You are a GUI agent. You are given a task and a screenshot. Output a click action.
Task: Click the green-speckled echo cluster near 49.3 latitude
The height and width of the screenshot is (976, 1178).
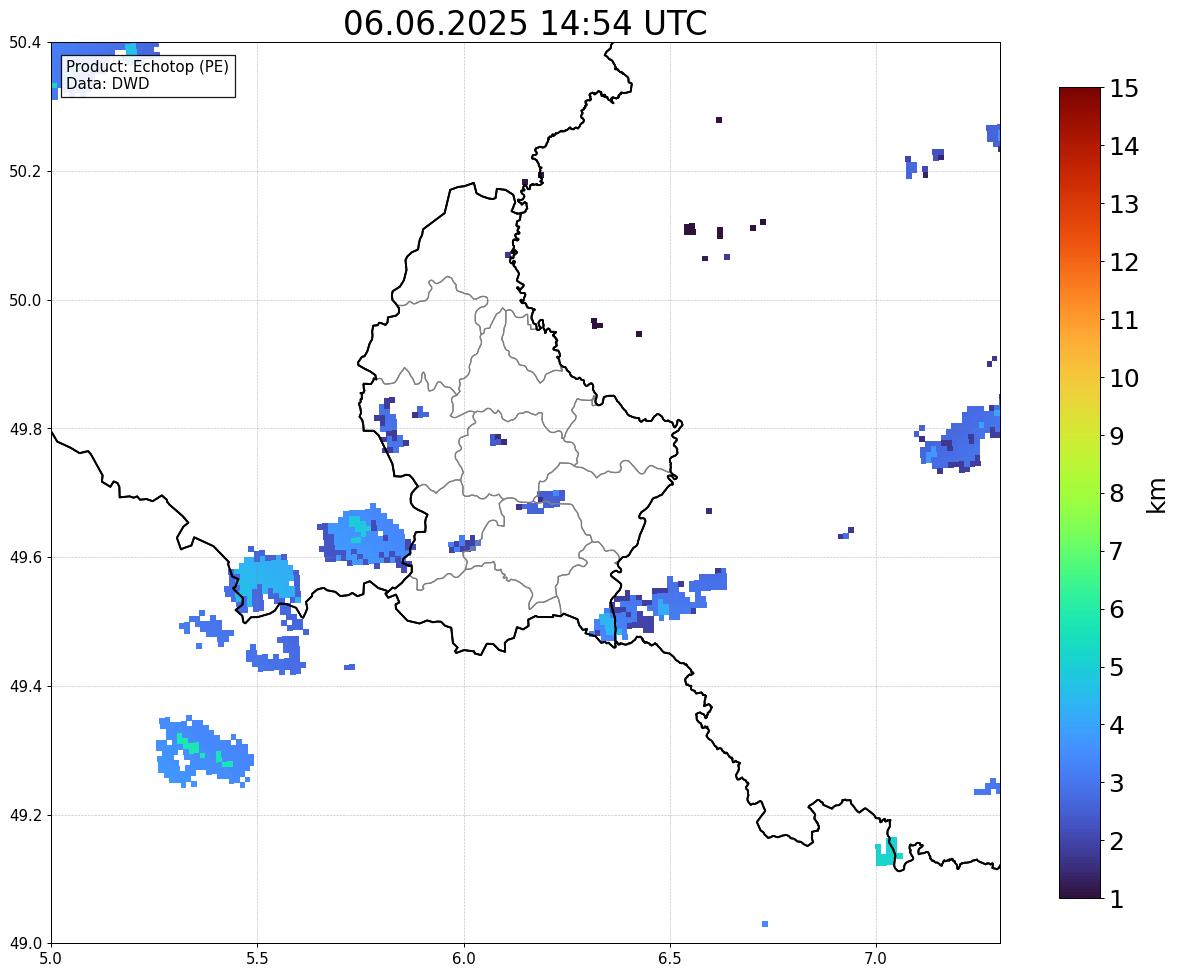click(204, 751)
